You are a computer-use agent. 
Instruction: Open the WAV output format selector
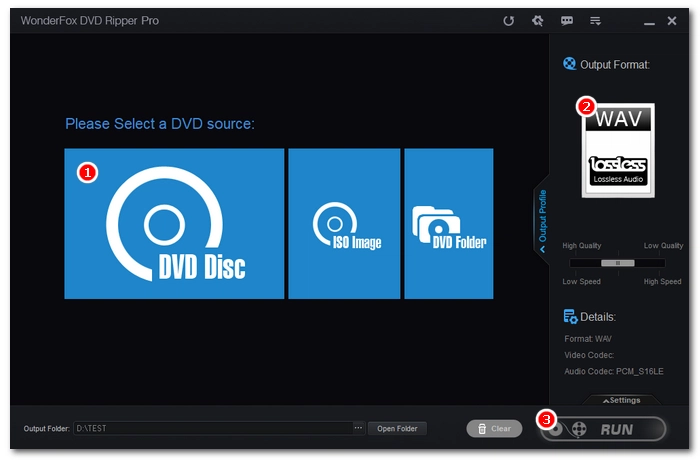pos(618,151)
